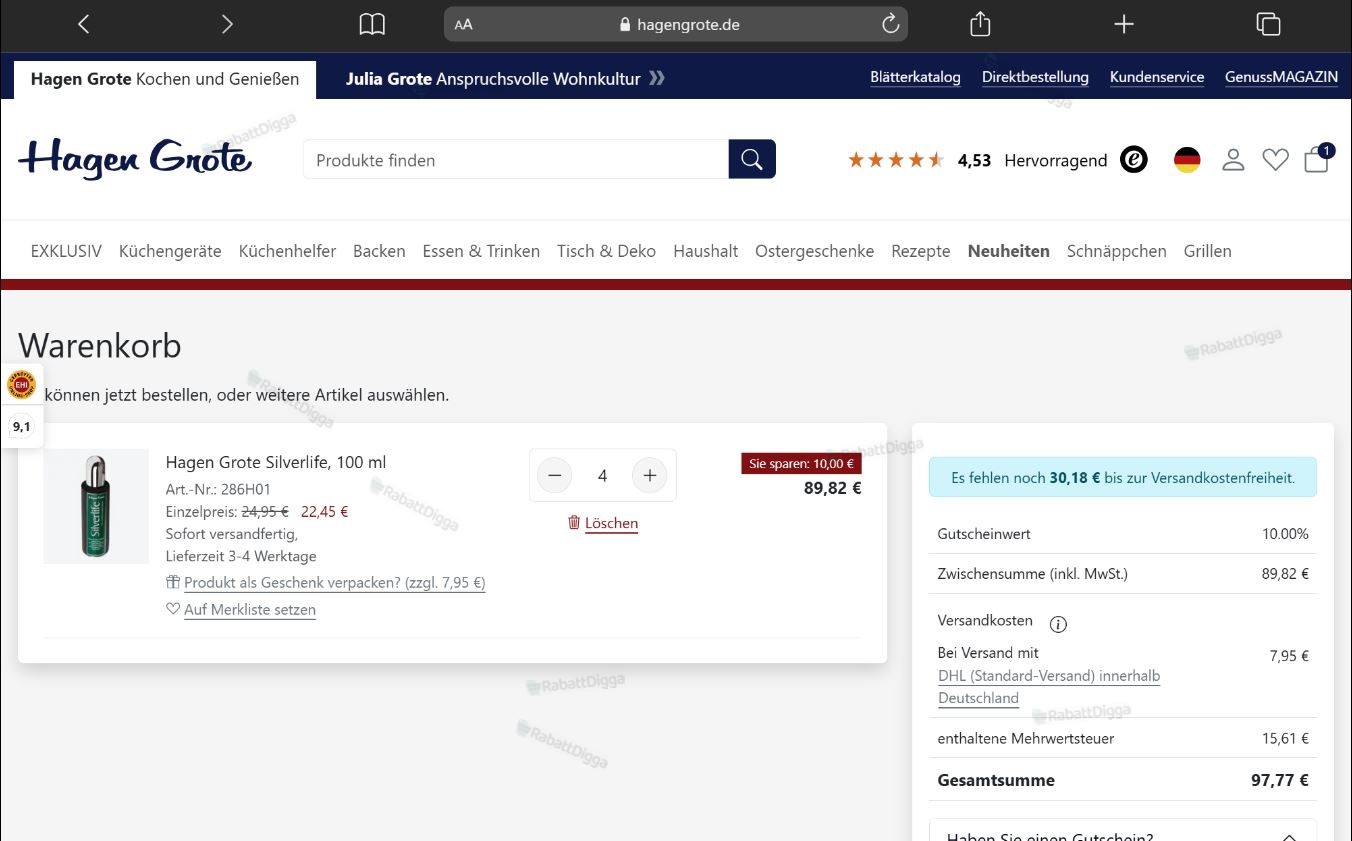Open a new Safari tab

coord(1124,24)
